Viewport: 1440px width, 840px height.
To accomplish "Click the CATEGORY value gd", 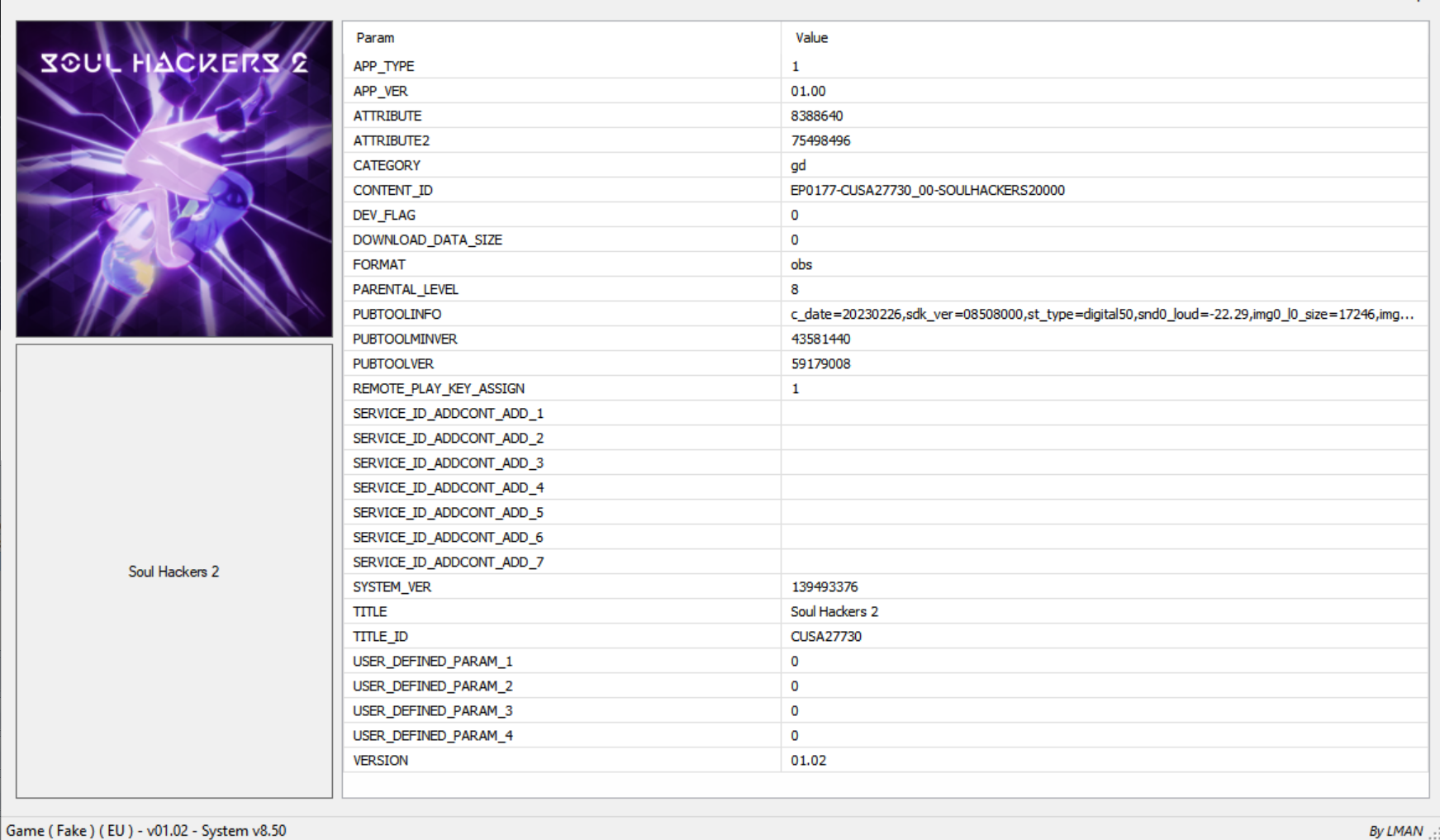I will 798,165.
